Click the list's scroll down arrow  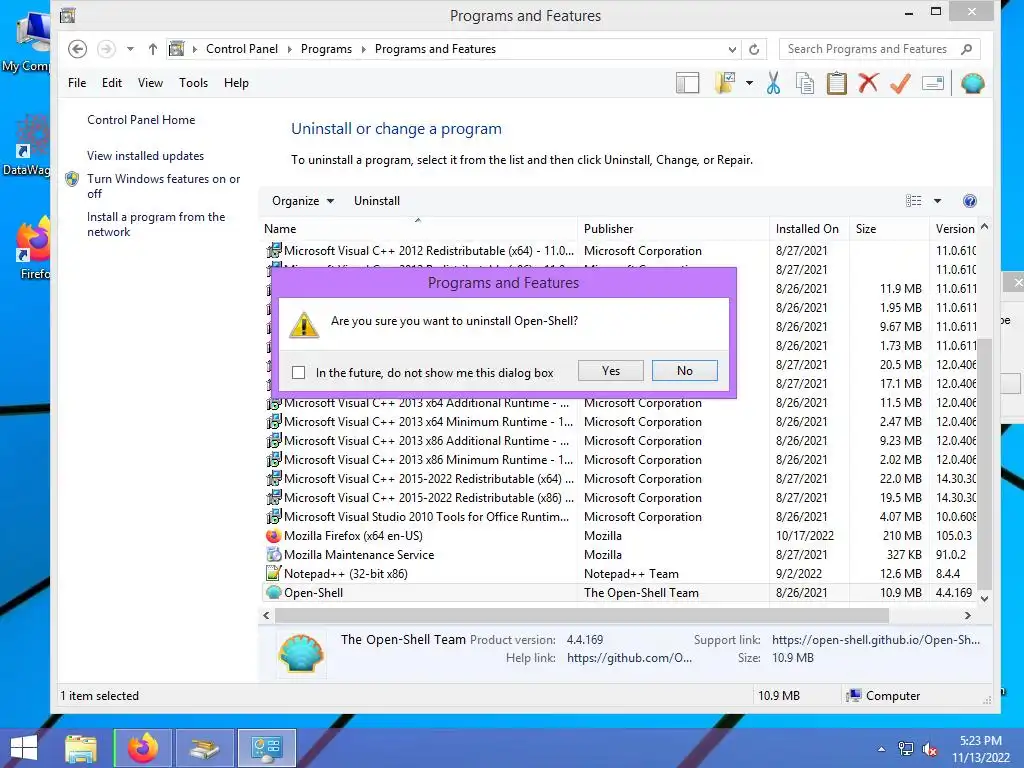[x=984, y=598]
